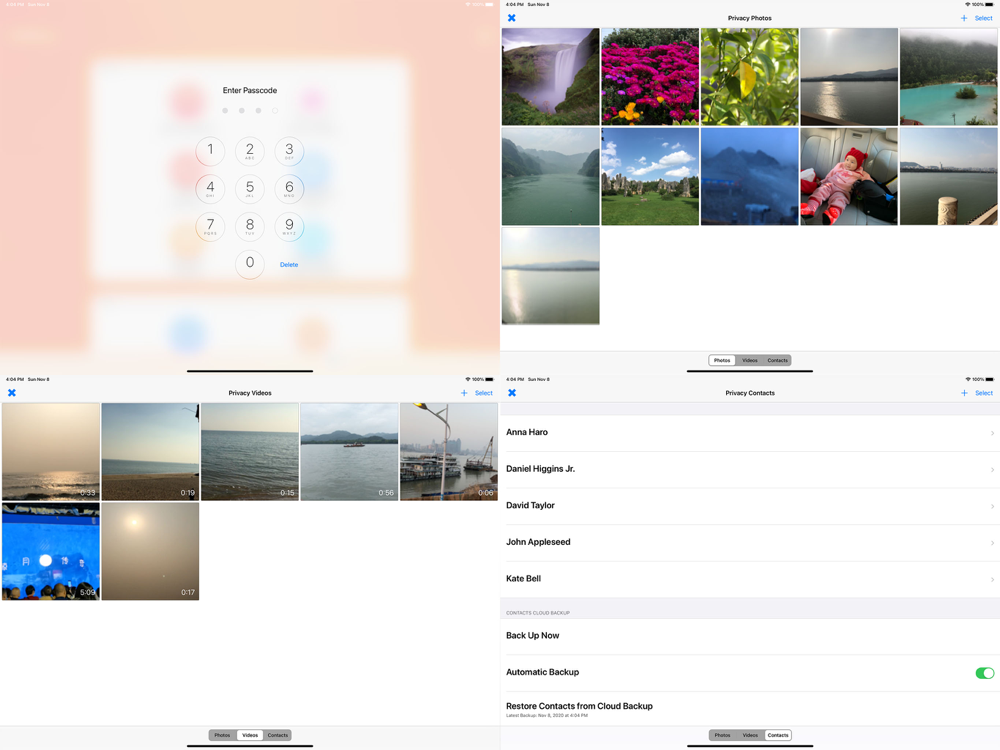The height and width of the screenshot is (750, 1000).
Task: Tap the plus icon in Privacy Videos
Action: pos(464,393)
